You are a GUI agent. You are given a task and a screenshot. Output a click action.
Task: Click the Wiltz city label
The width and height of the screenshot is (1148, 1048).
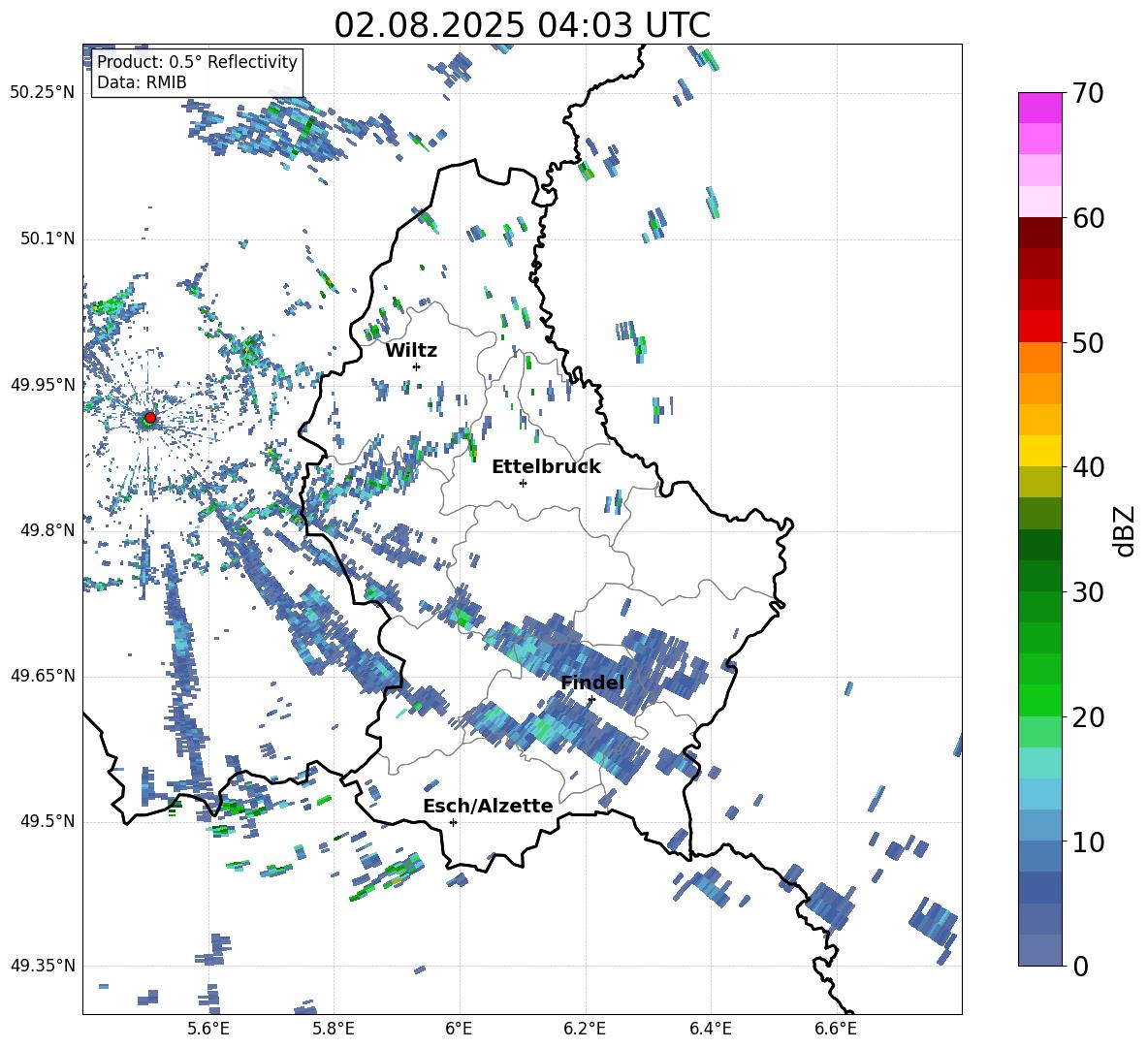point(411,351)
